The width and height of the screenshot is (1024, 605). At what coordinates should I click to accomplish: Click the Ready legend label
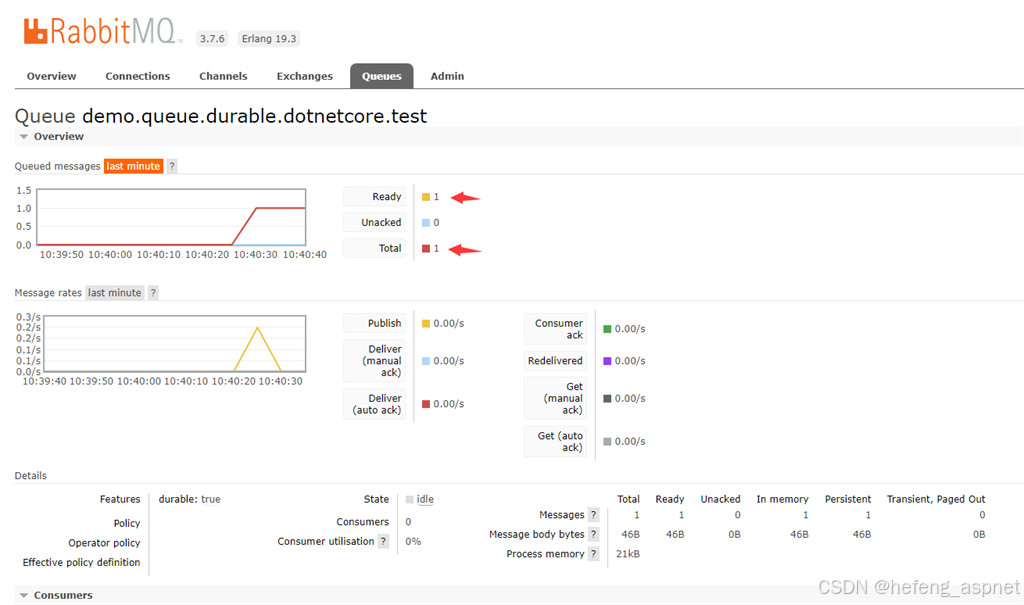375,197
